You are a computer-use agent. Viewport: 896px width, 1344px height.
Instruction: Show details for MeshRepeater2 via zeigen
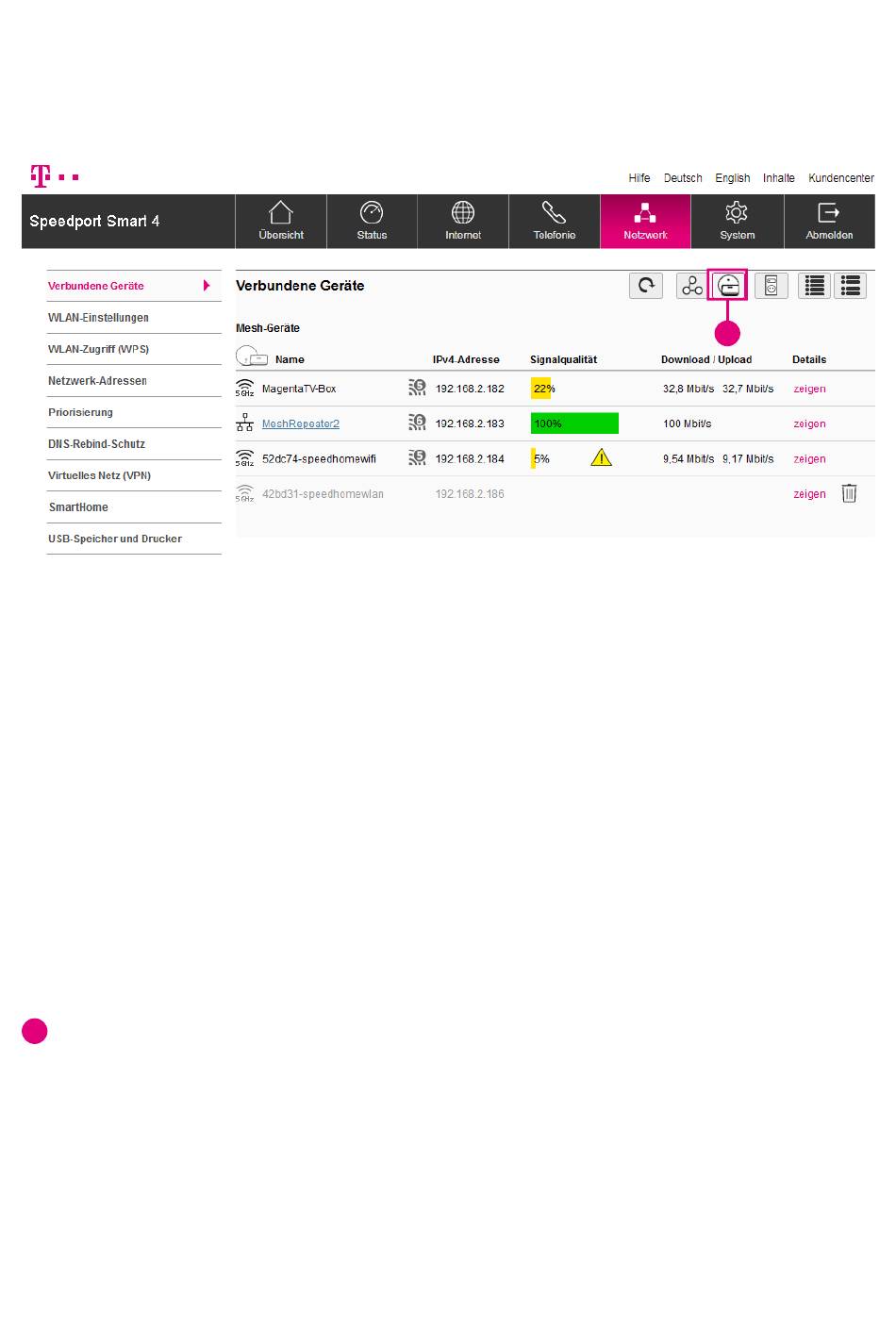coord(809,423)
